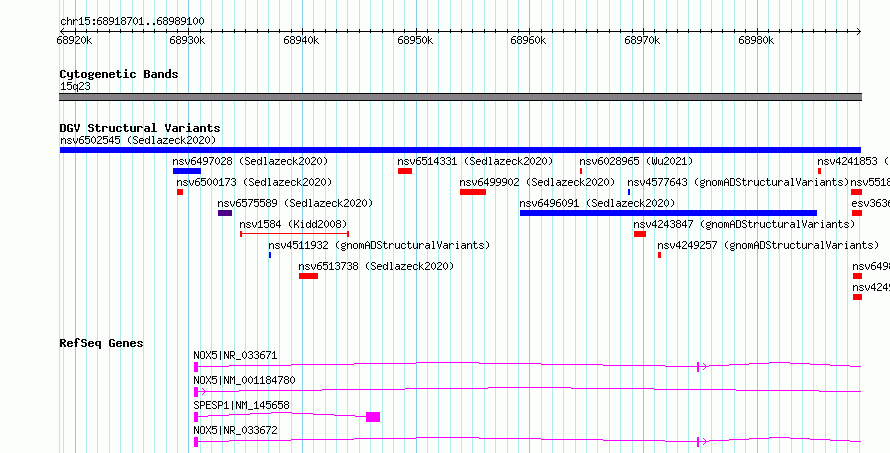Select the nsv6028965 tiny red marker
890x453 pixels.
click(581, 171)
